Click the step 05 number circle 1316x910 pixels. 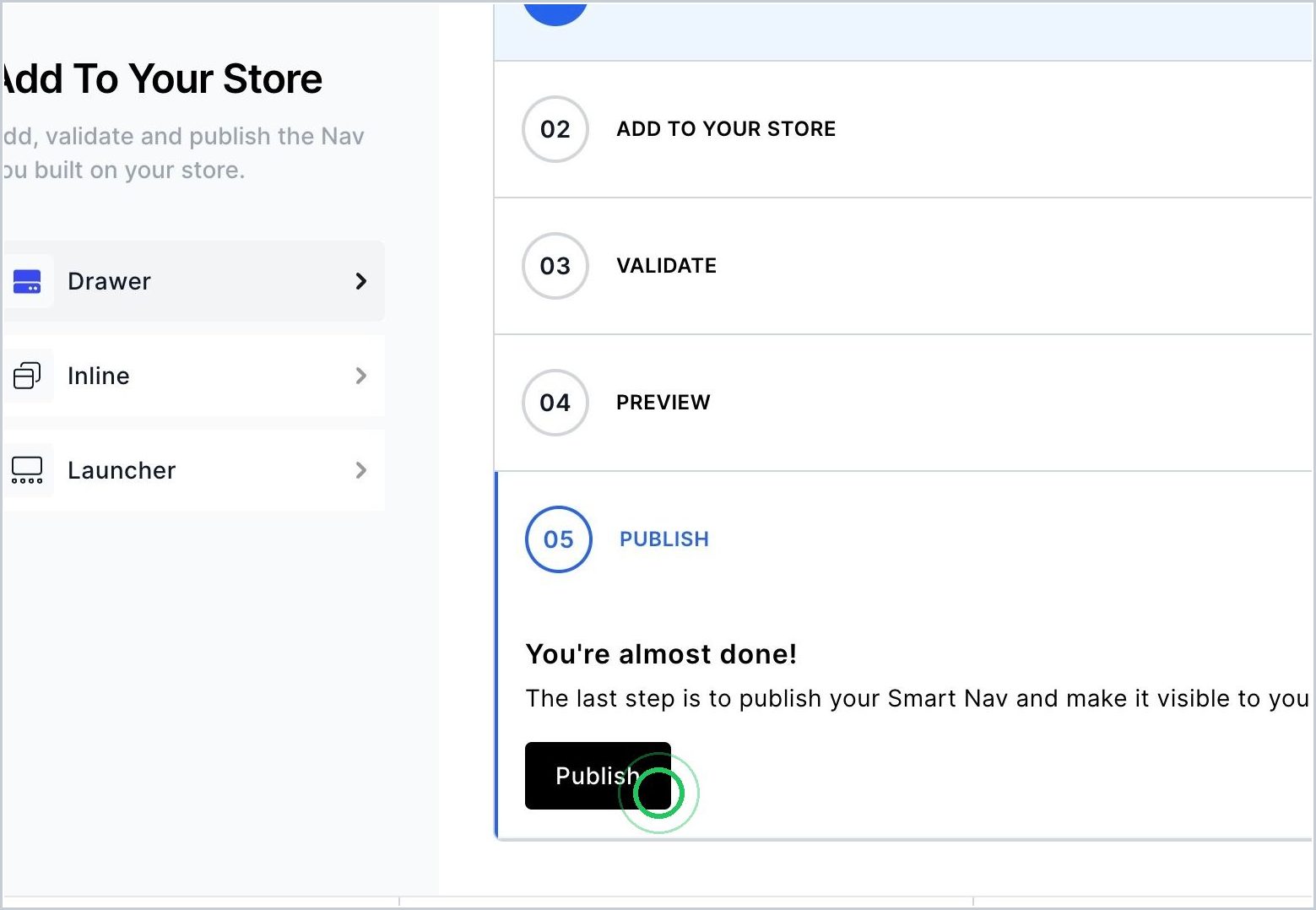(559, 539)
